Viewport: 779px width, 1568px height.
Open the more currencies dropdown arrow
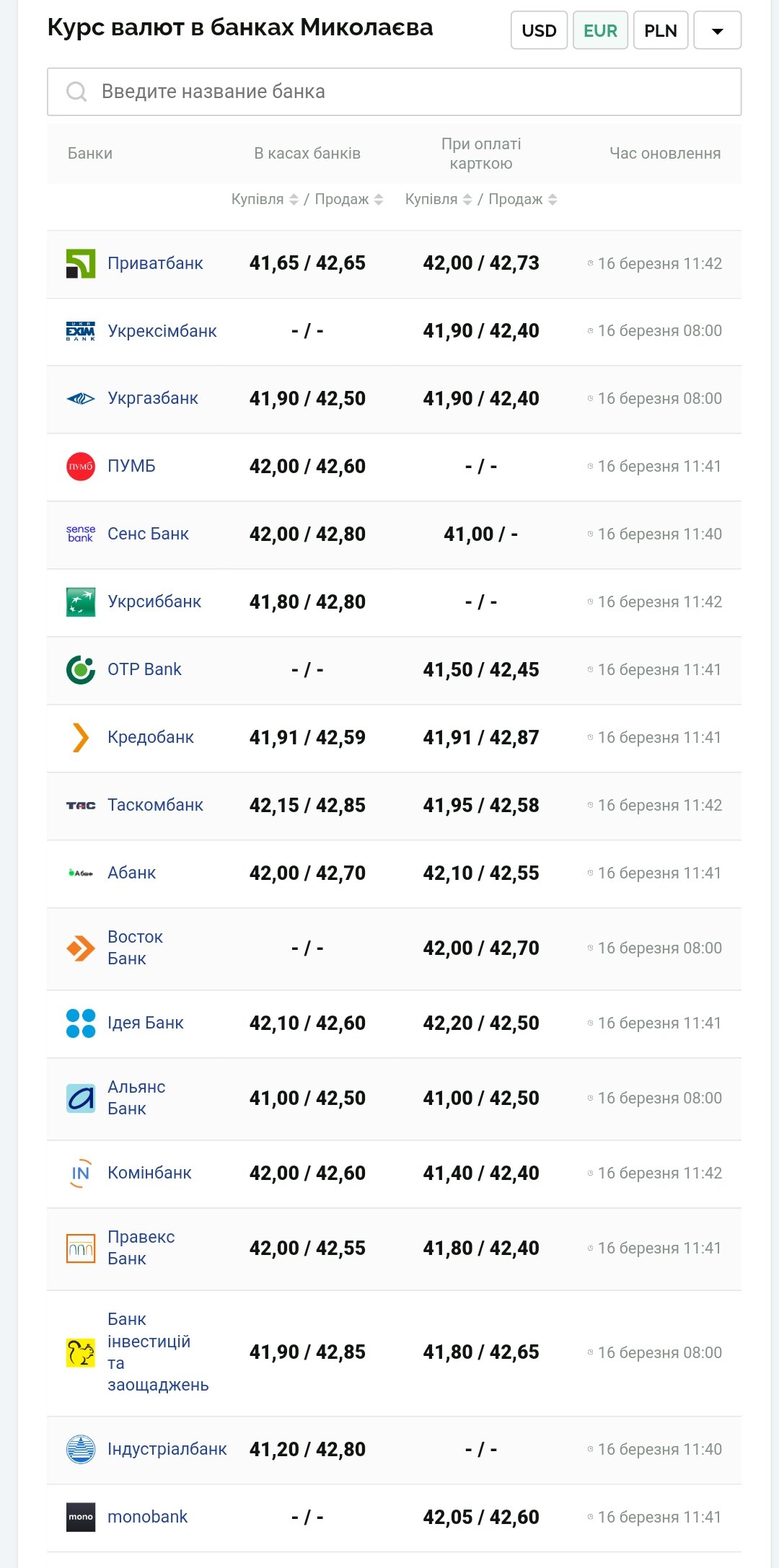(717, 31)
